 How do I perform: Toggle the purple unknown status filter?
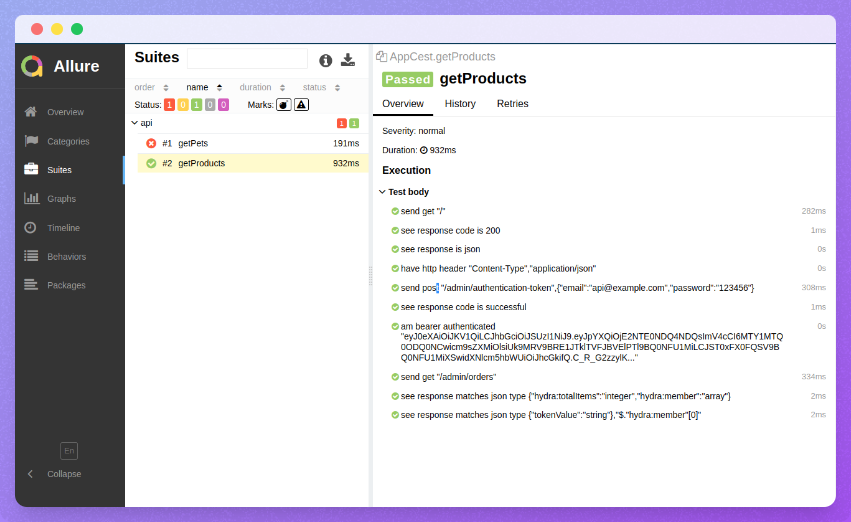point(223,105)
